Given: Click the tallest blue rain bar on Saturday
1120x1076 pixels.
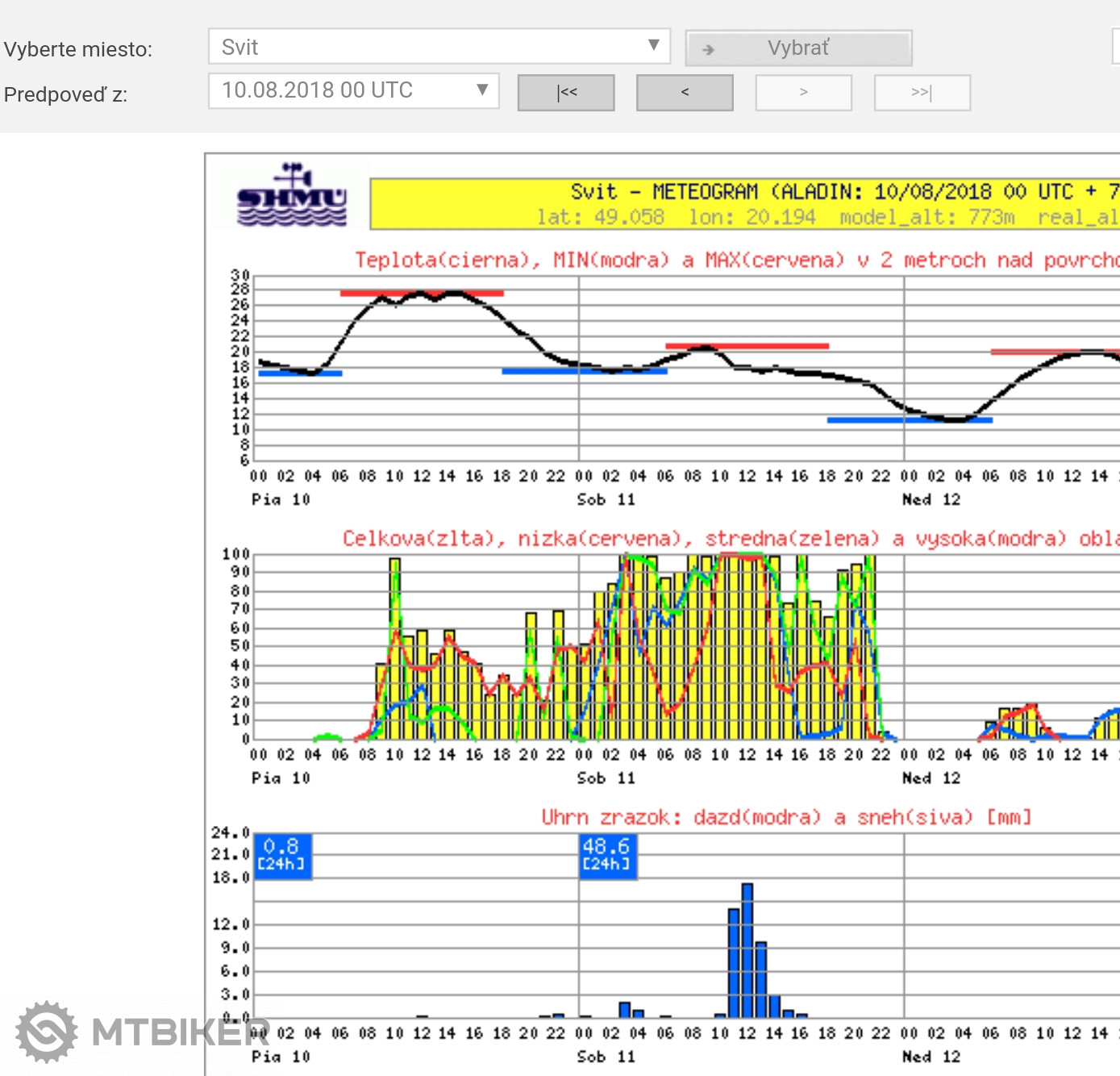Looking at the screenshot, I should 747,950.
